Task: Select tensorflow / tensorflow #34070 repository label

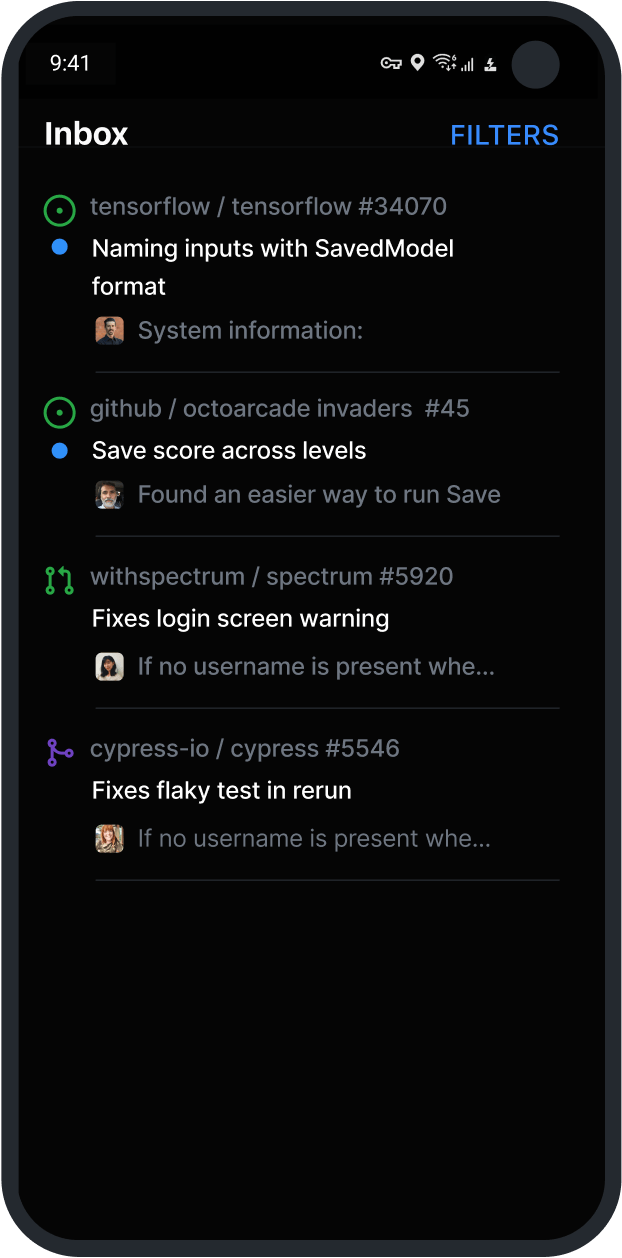Action: click(268, 207)
